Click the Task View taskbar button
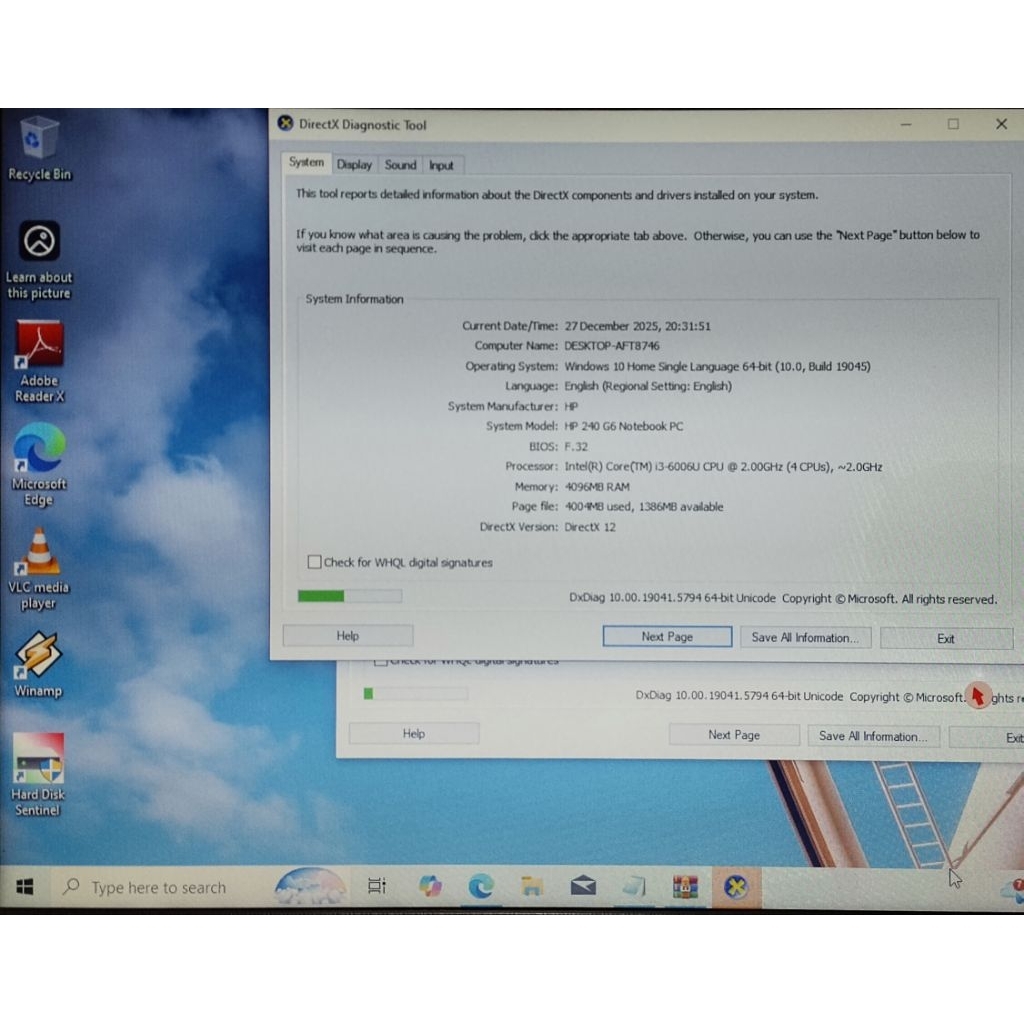Image resolution: width=1024 pixels, height=1024 pixels. click(x=377, y=887)
